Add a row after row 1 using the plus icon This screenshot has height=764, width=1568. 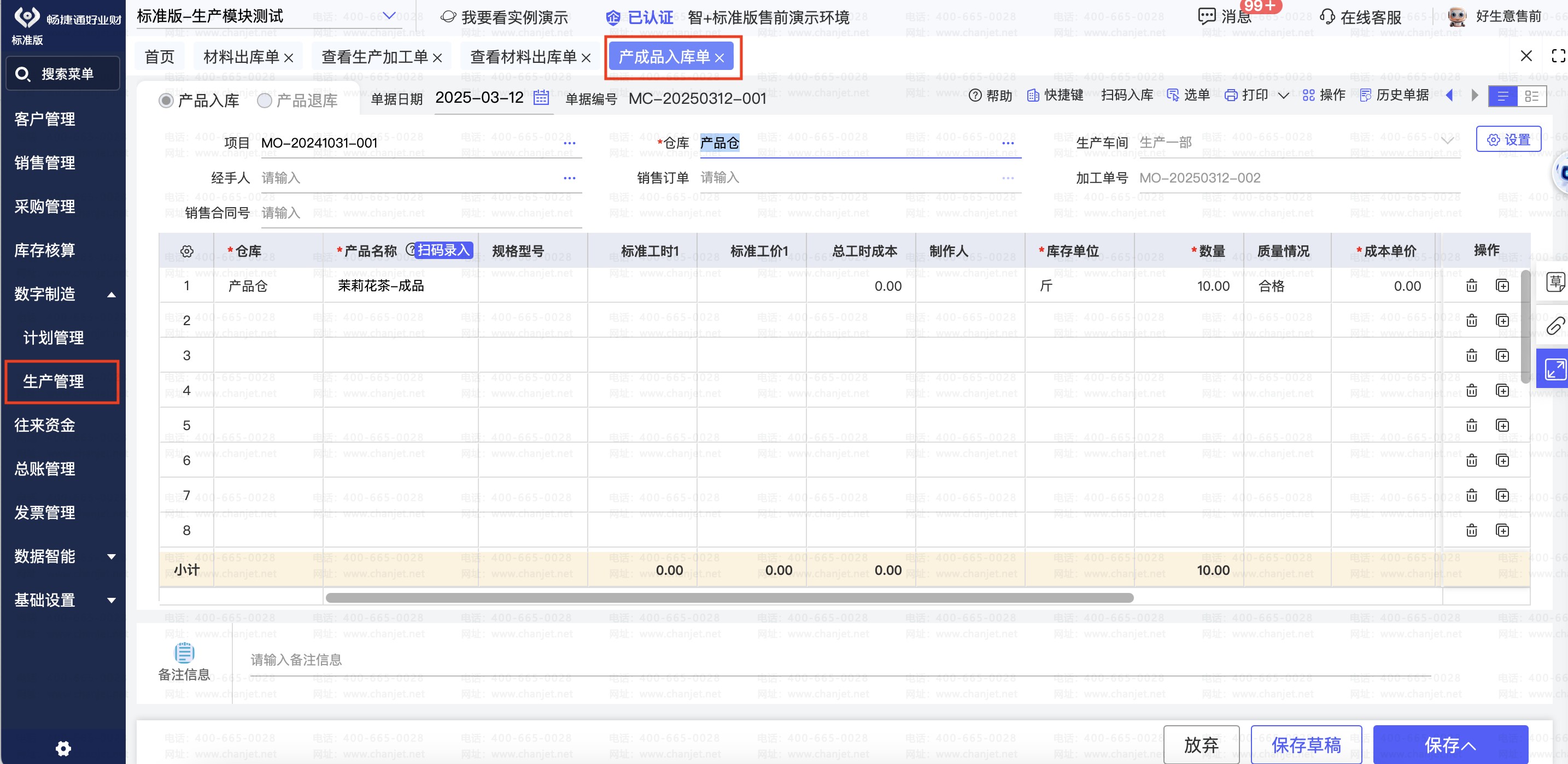[x=1502, y=286]
